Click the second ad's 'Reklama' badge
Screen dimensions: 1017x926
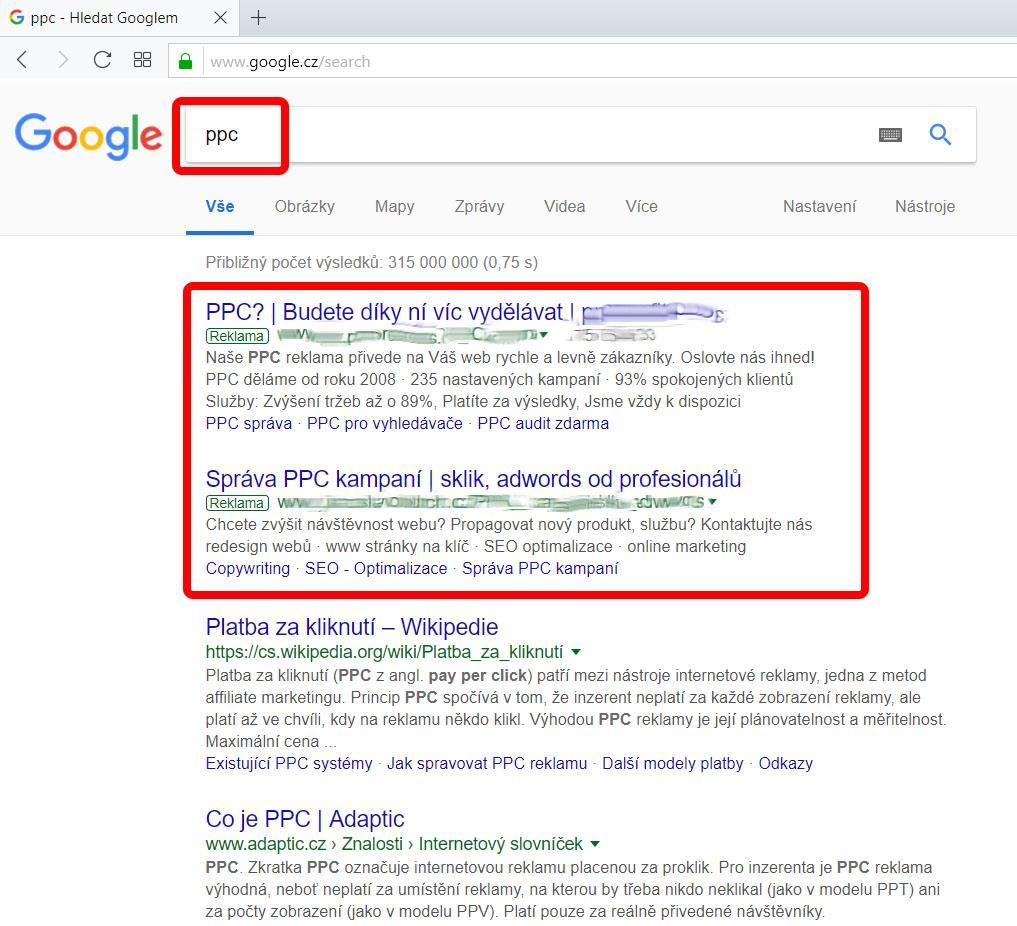click(237, 503)
